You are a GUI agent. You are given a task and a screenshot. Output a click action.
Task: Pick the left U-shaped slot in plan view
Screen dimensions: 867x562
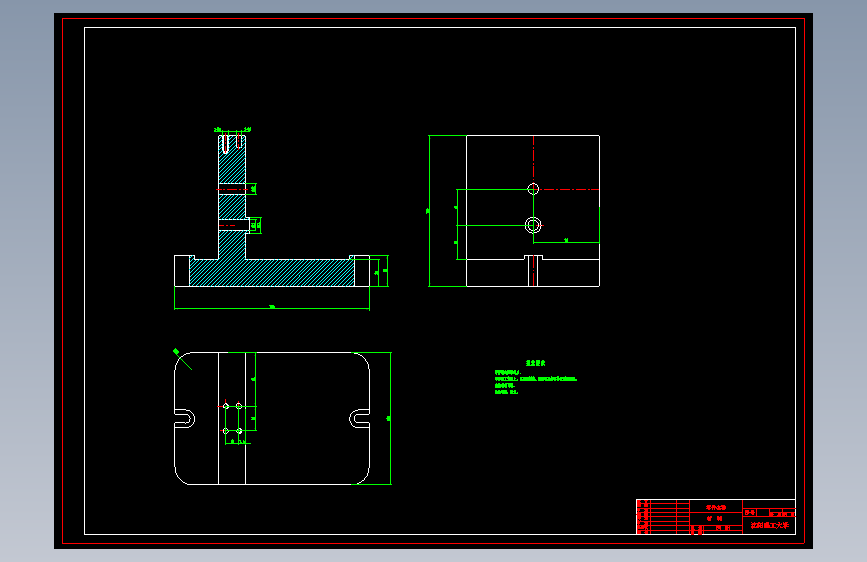click(185, 418)
